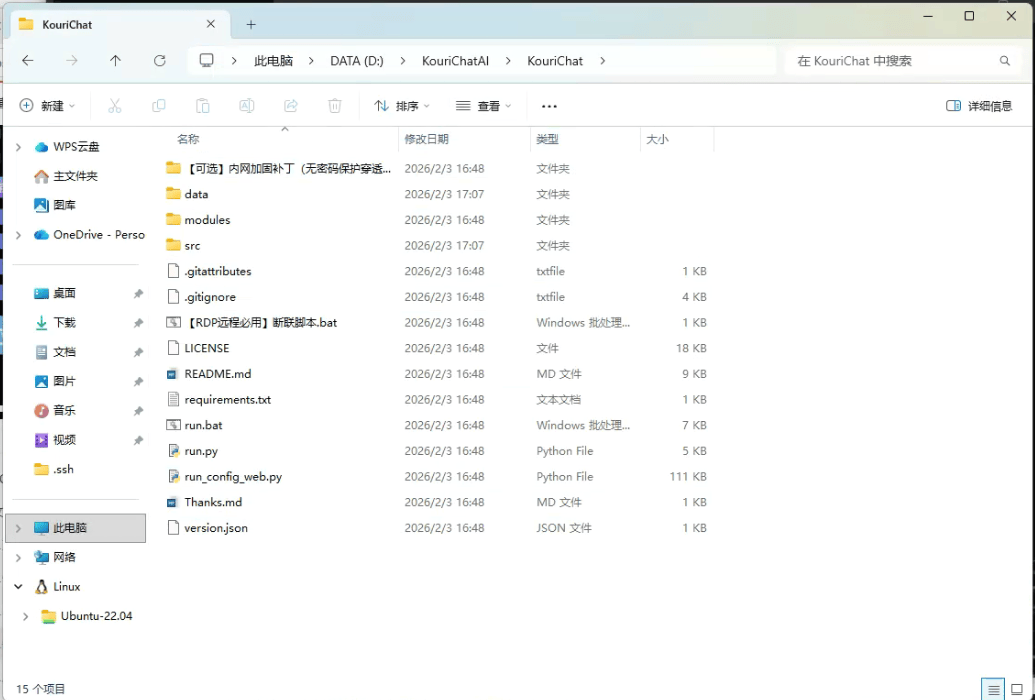
Task: Open the three-dot more options menu
Action: click(549, 106)
